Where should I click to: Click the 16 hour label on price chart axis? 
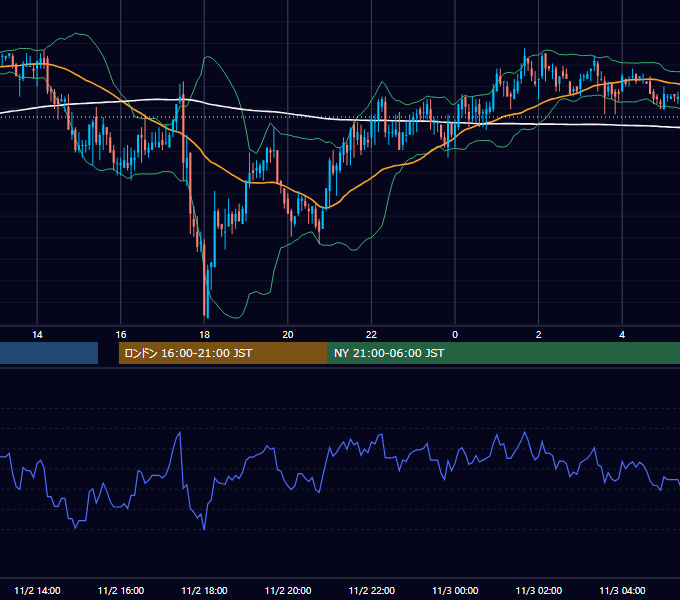pos(121,335)
